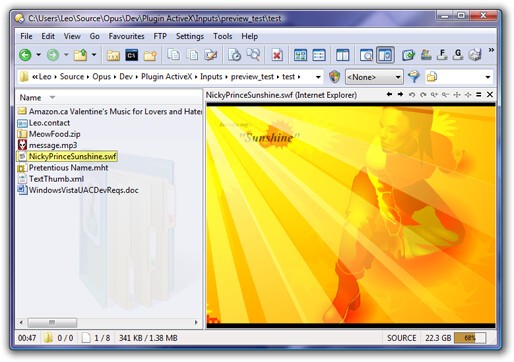Click the Find files magnifier icon
Image resolution: width=514 pixels, height=362 pixels.
253,55
